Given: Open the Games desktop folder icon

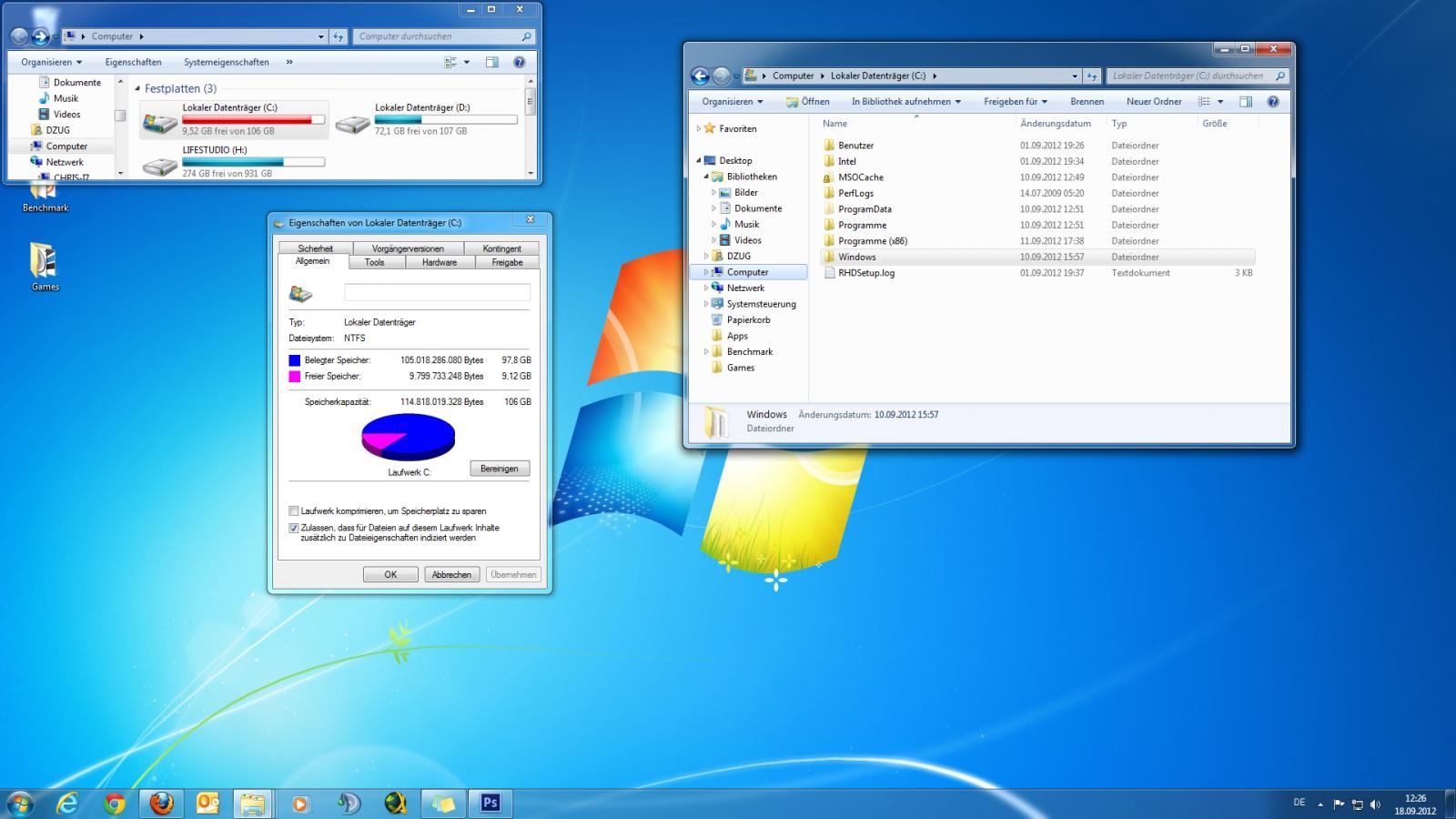Looking at the screenshot, I should coord(44,262).
